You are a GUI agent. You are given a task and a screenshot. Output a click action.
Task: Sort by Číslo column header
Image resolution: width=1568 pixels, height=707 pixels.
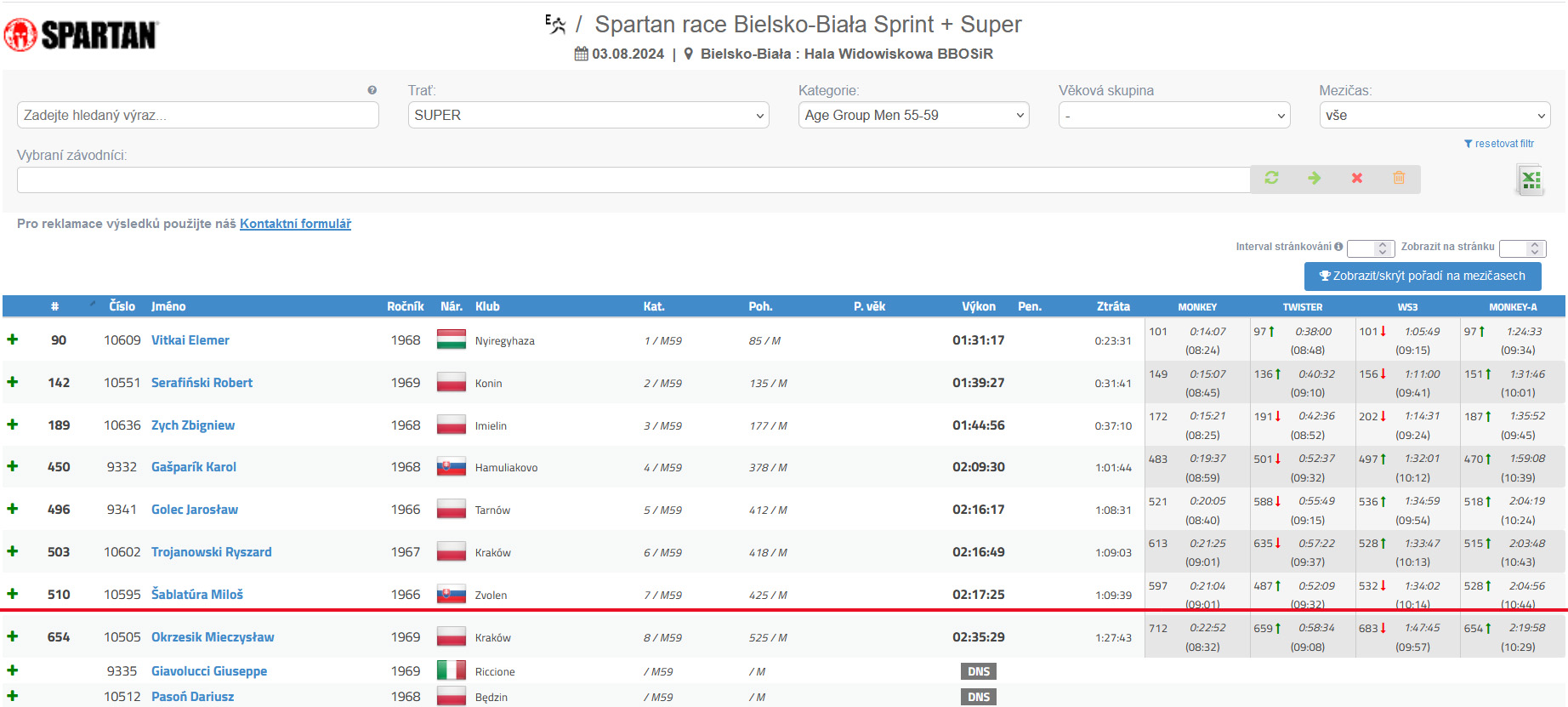click(122, 306)
